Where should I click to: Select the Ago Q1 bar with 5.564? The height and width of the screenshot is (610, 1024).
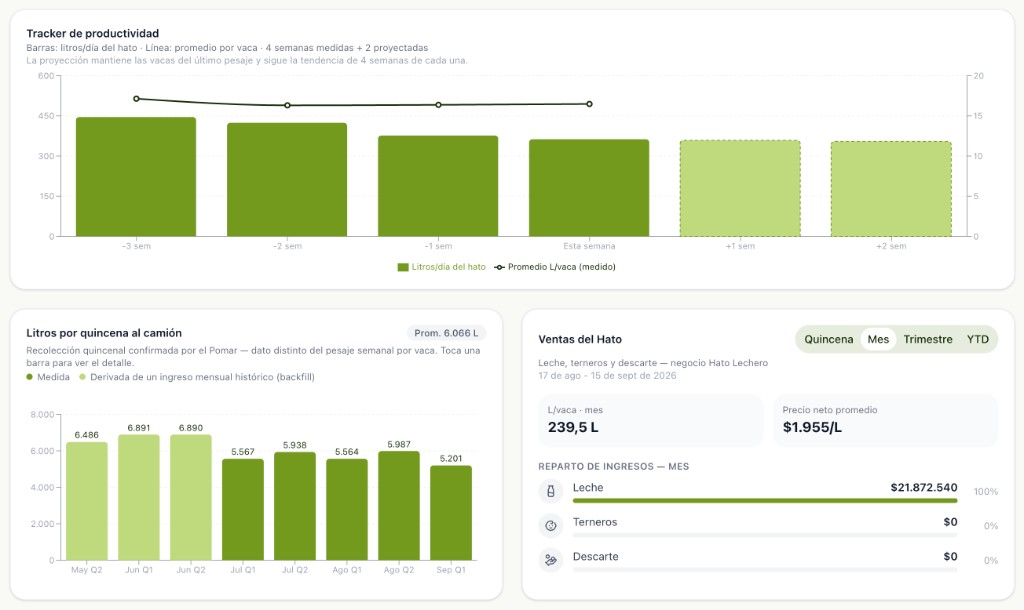click(347, 509)
